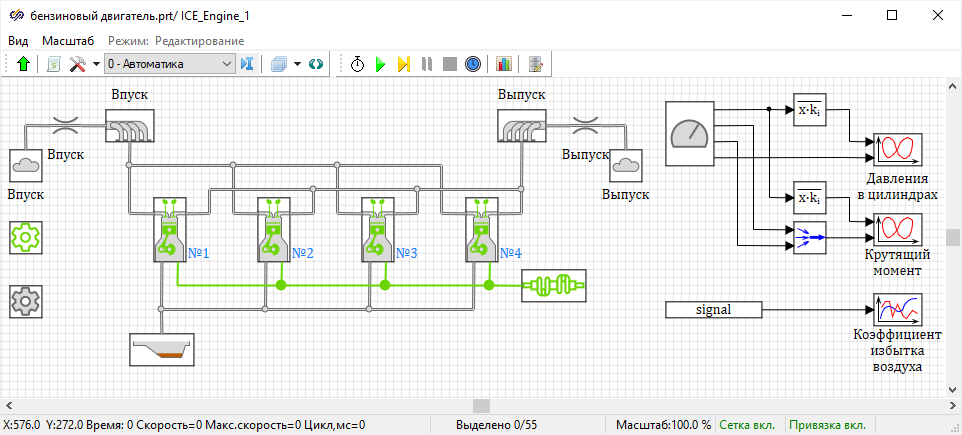Click the horizontal scrollbar thumb
Image resolution: width=962 pixels, height=435 pixels.
[481, 405]
